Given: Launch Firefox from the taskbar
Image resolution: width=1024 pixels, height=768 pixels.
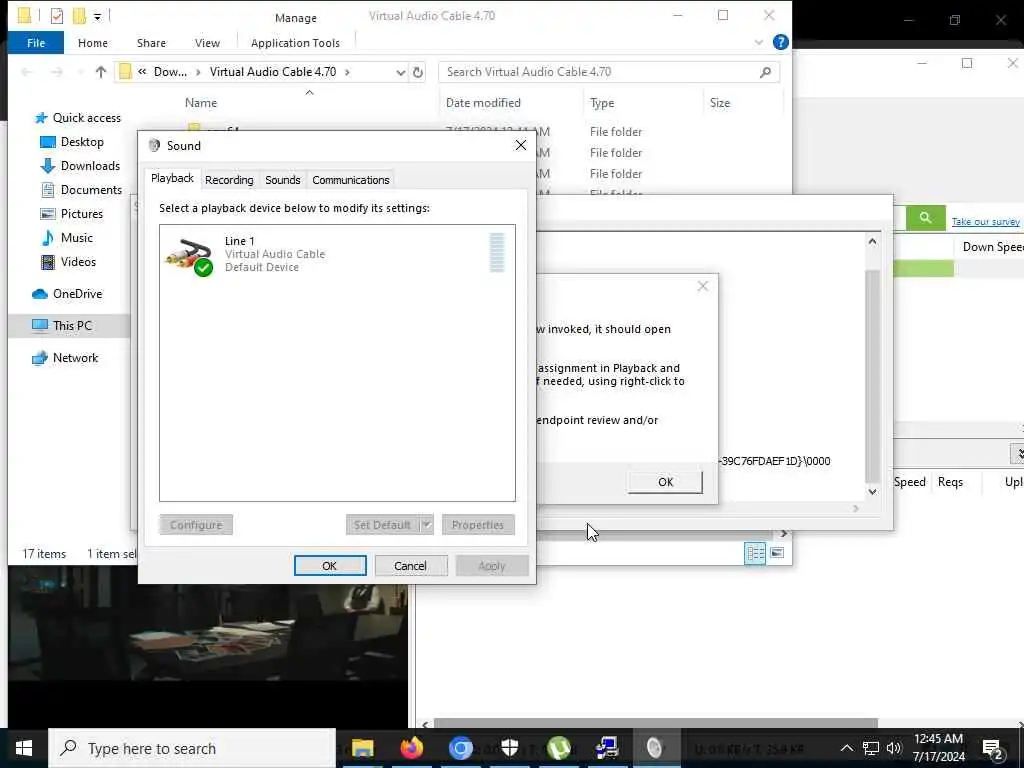Looking at the screenshot, I should click(411, 748).
